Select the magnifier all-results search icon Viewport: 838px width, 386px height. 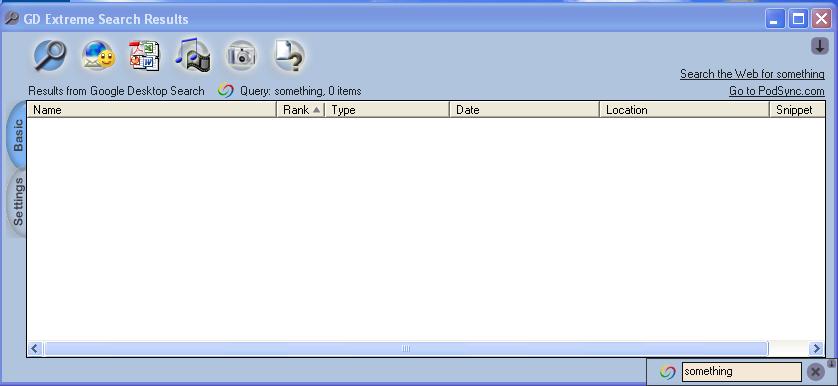coord(50,56)
